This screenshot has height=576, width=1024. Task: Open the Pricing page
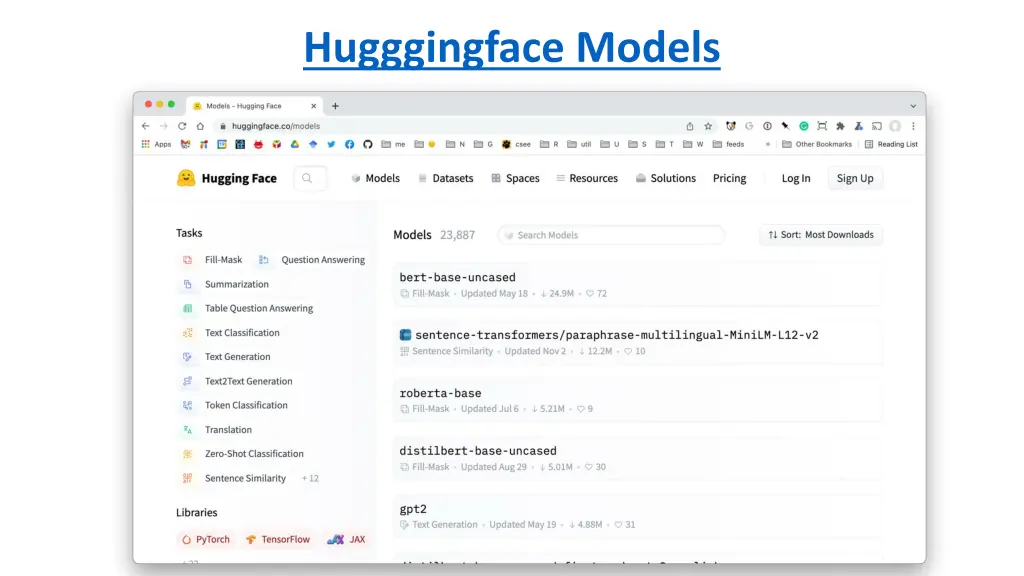click(729, 178)
